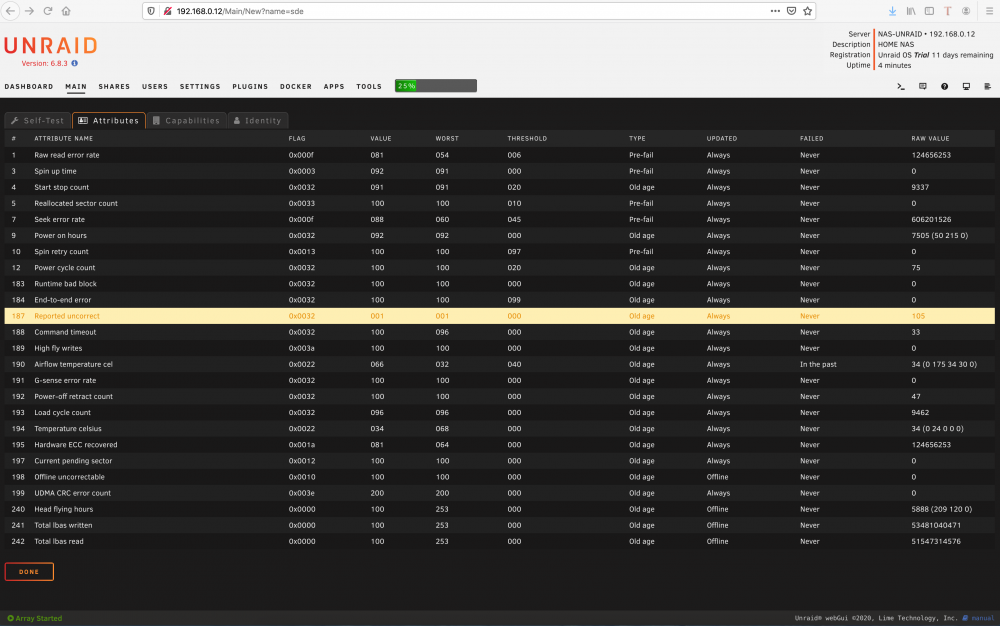Open the page actions ellipsis menu
Image resolution: width=1000 pixels, height=626 pixels.
(775, 11)
